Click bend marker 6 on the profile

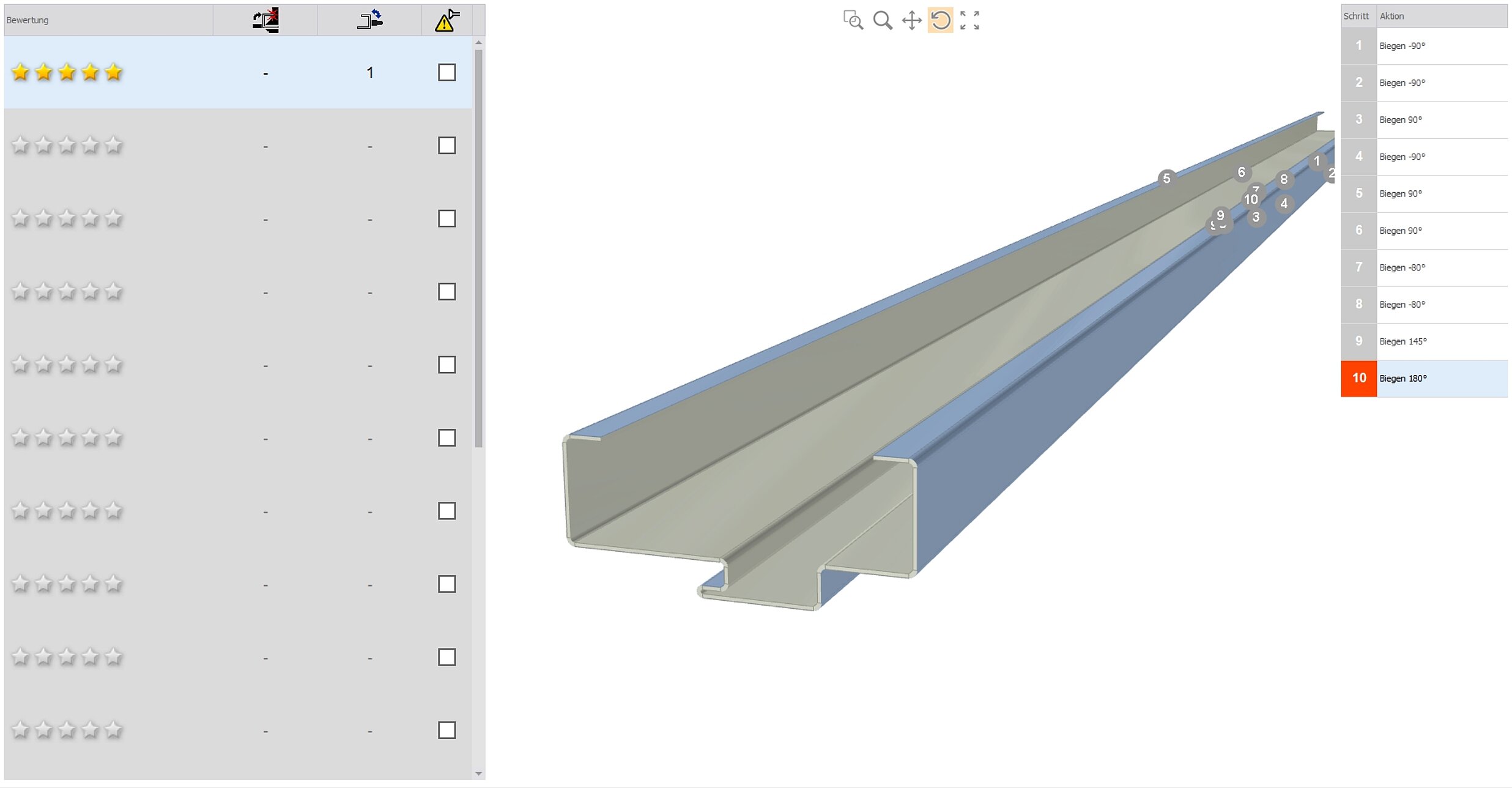point(1241,173)
